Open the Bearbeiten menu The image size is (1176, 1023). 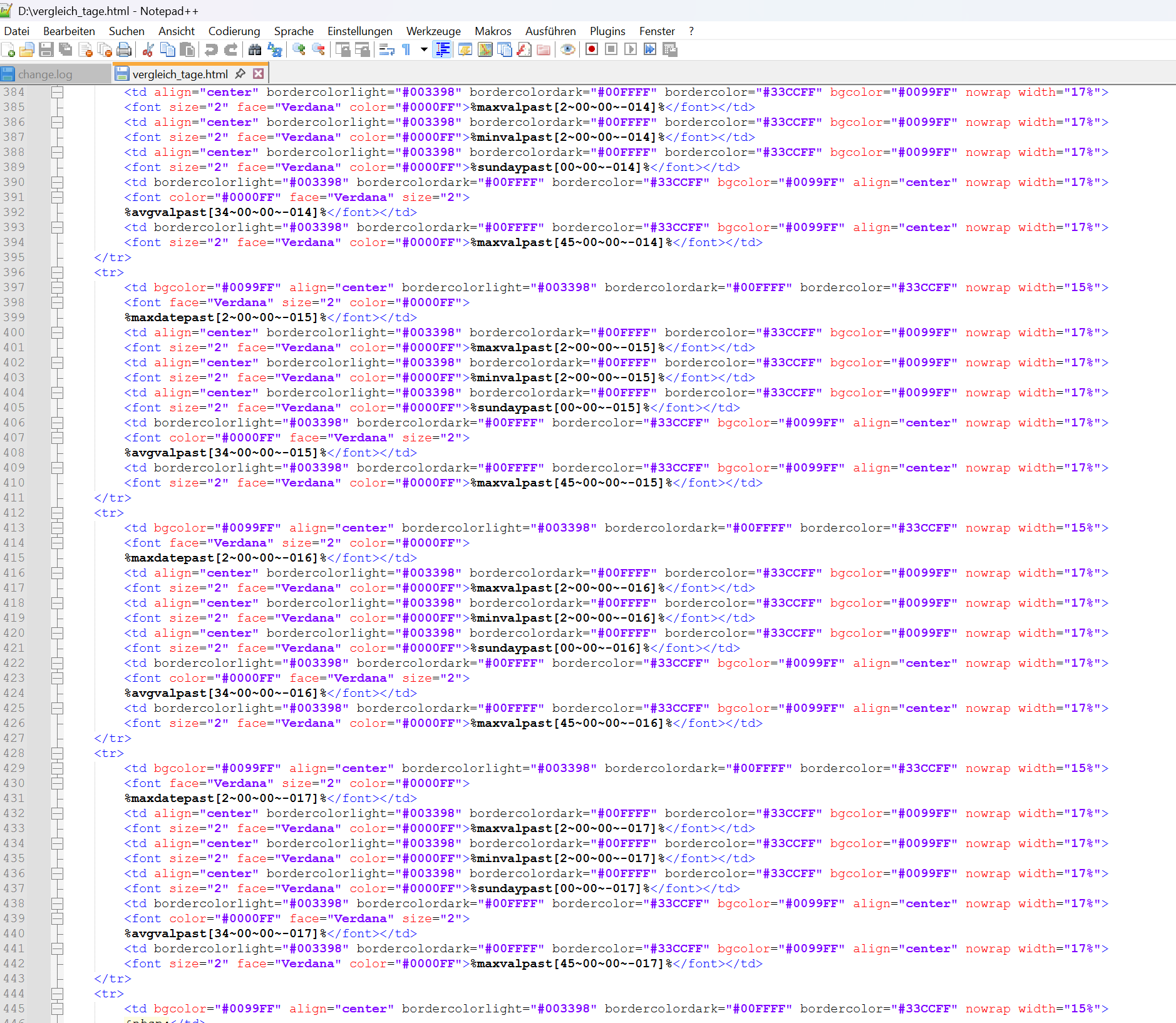[x=69, y=31]
